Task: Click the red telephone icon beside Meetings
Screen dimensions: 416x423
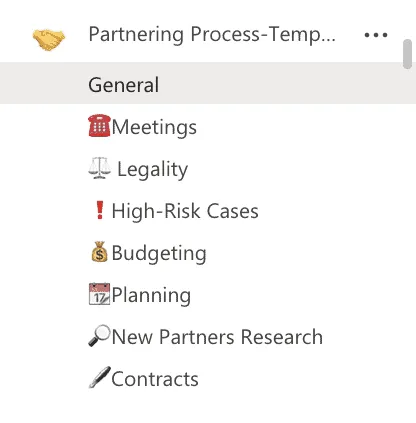Action: (x=99, y=126)
